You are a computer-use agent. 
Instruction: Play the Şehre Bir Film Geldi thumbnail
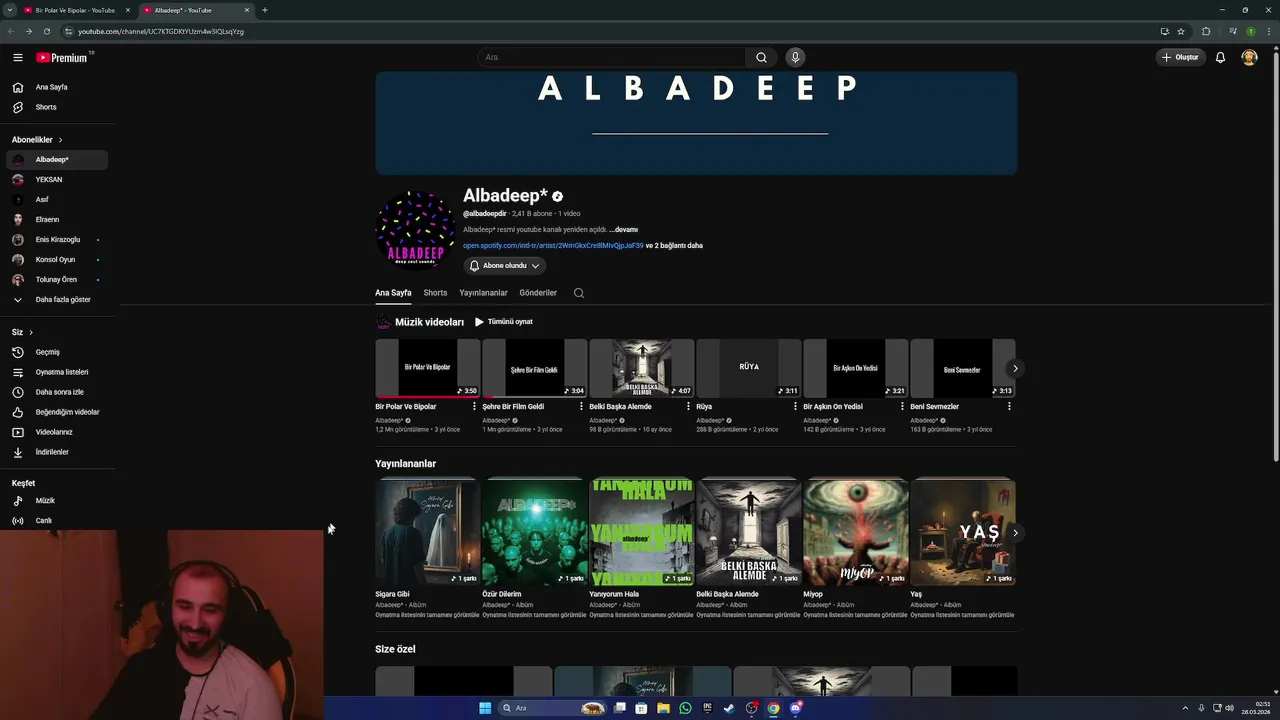[x=534, y=368]
